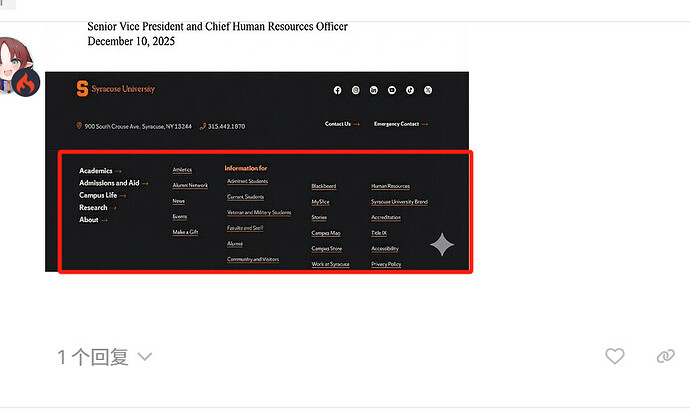The width and height of the screenshot is (690, 414).
Task: Click the Academics footer link
Action: (x=100, y=171)
